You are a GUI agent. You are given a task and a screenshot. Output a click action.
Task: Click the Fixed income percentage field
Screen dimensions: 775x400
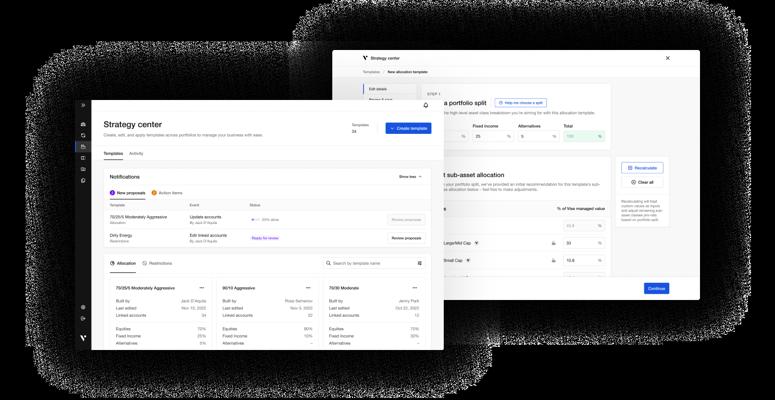pyautogui.click(x=490, y=136)
